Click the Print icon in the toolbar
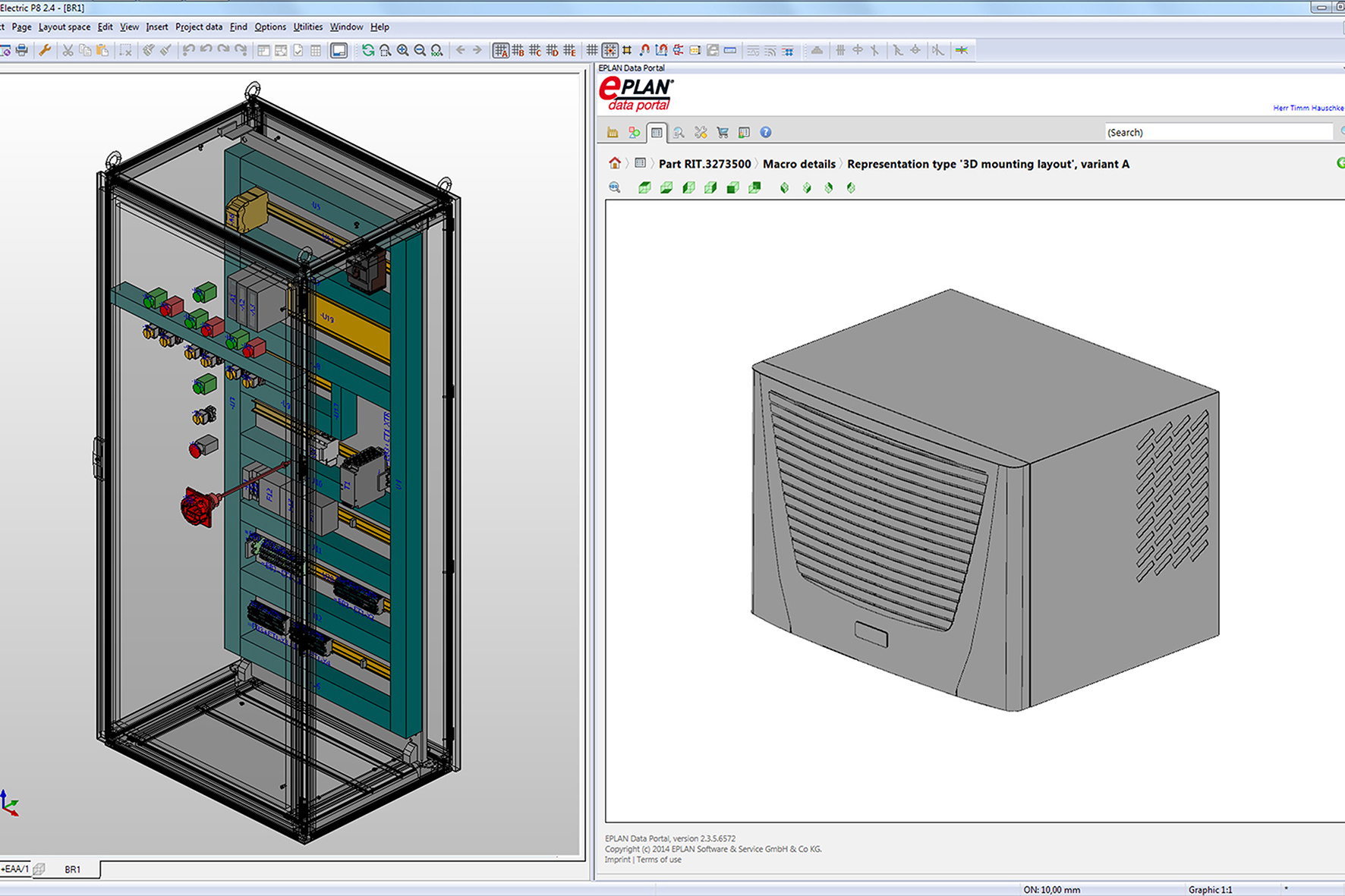Viewport: 1345px width, 896px height. pyautogui.click(x=22, y=50)
